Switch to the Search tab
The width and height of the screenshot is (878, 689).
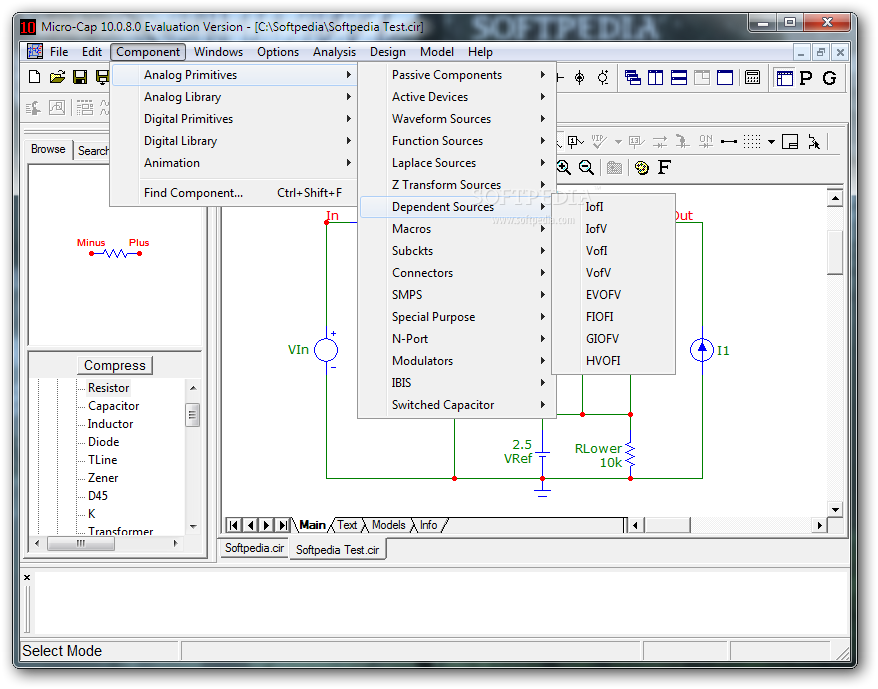(93, 151)
